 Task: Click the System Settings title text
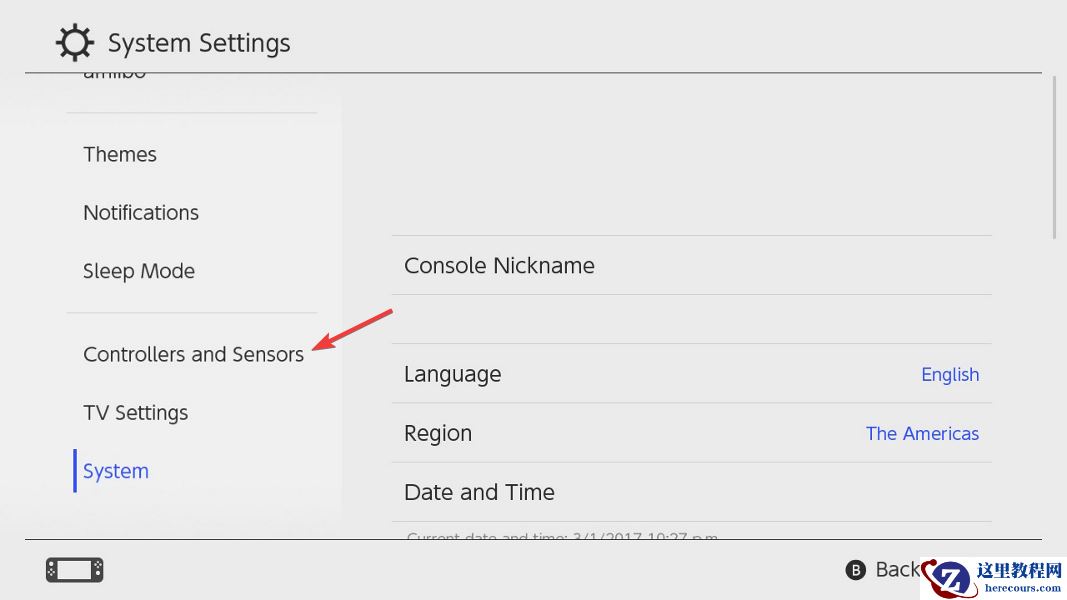(x=199, y=43)
